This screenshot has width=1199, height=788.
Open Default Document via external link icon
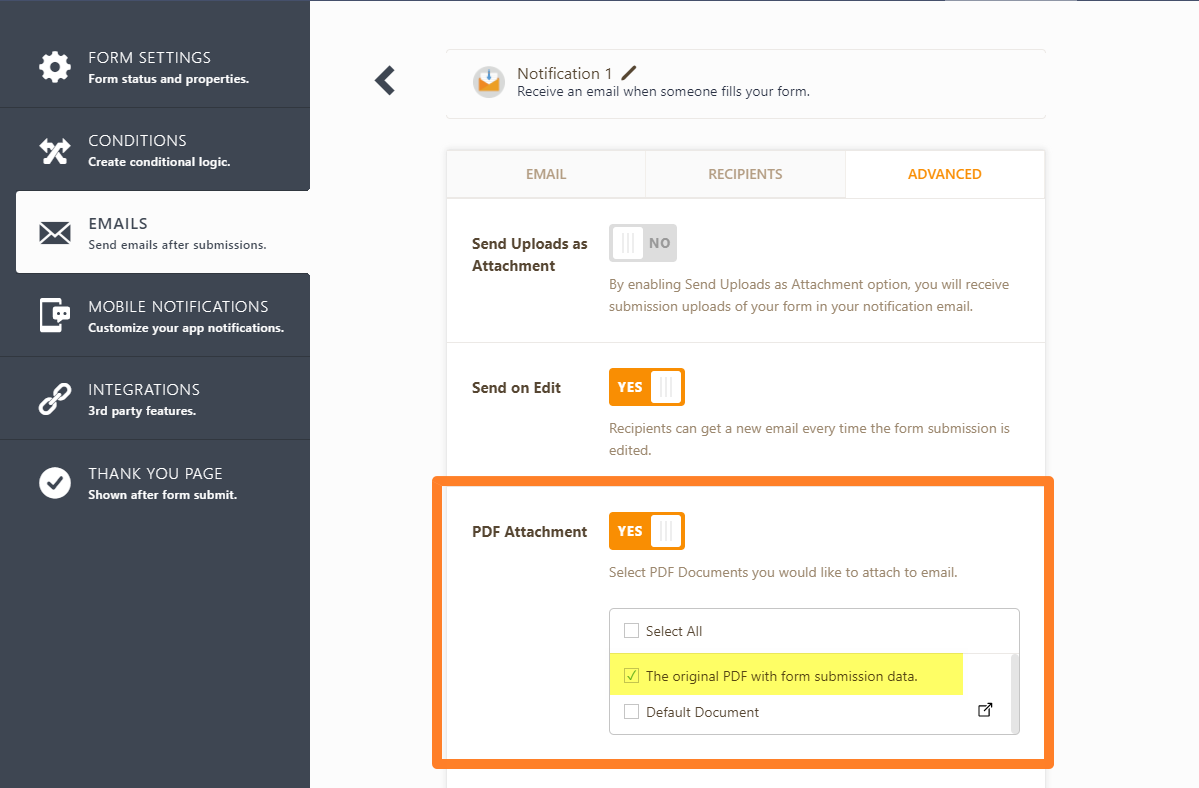[x=985, y=711]
